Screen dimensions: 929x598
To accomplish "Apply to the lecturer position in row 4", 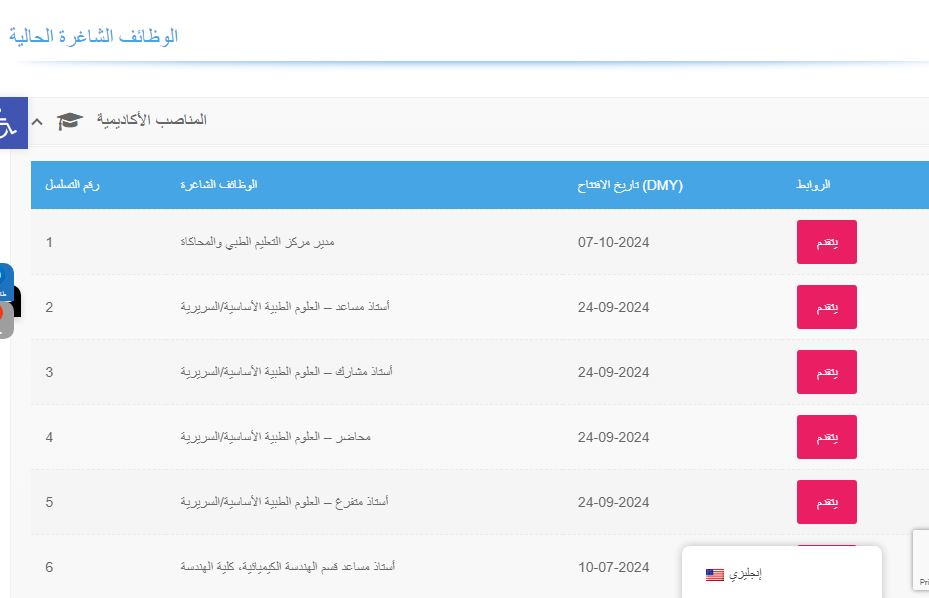I will pyautogui.click(x=826, y=437).
